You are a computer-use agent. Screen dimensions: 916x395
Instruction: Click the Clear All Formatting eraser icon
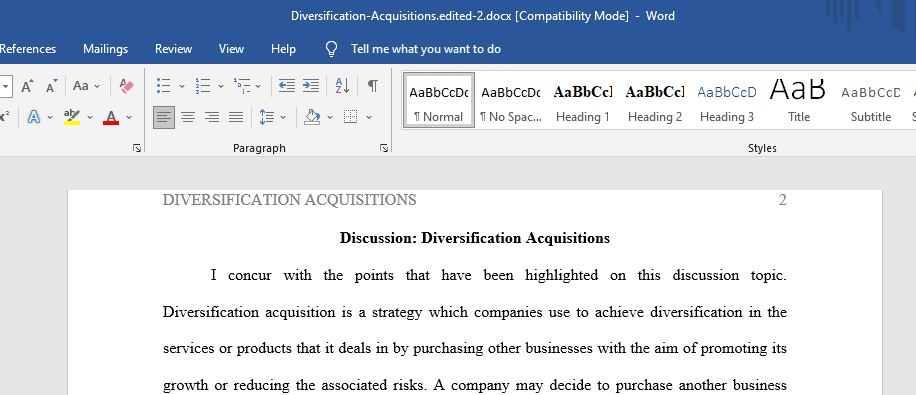coord(126,86)
